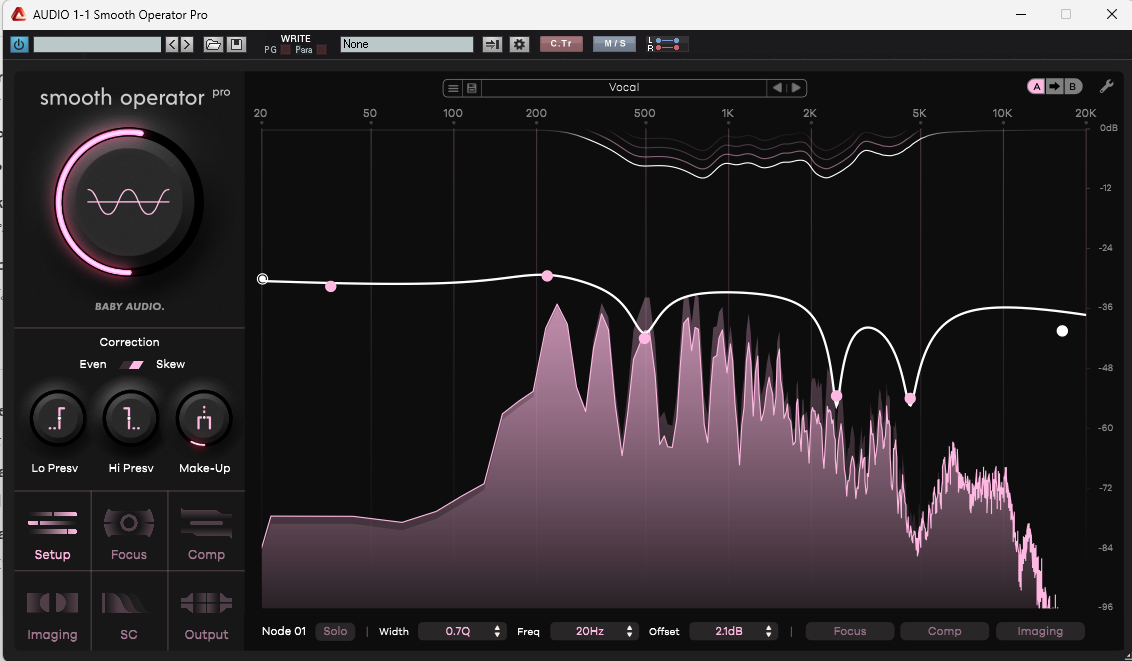Open the Imaging panel tab
The height and width of the screenshot is (661, 1132).
coord(53,611)
